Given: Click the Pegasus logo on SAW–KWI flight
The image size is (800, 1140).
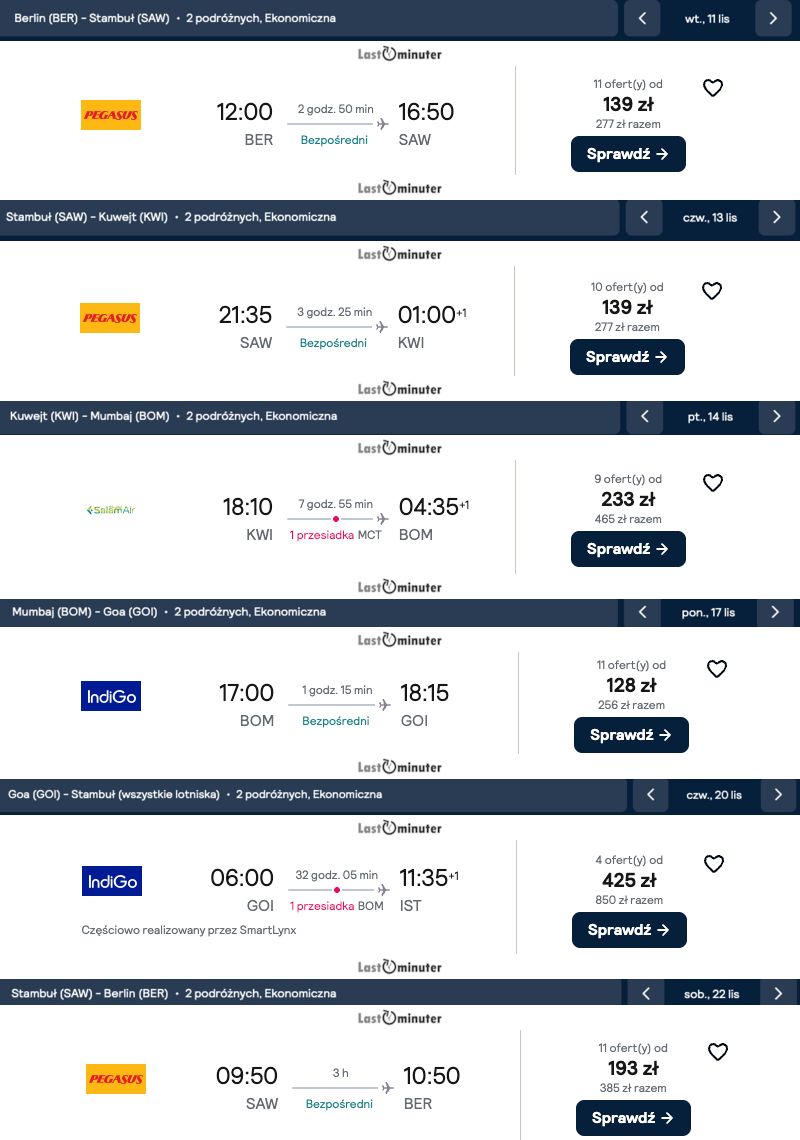Looking at the screenshot, I should coord(110,318).
